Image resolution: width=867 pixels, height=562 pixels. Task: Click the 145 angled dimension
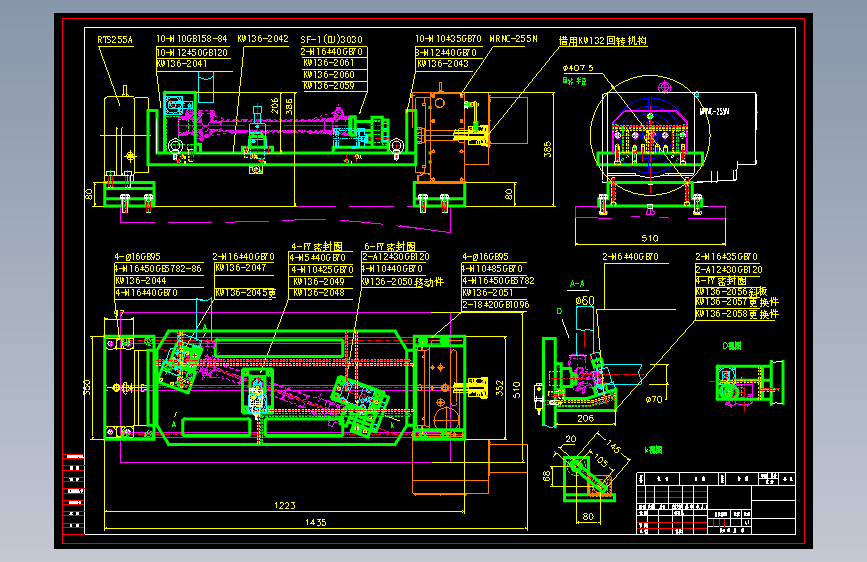click(614, 446)
